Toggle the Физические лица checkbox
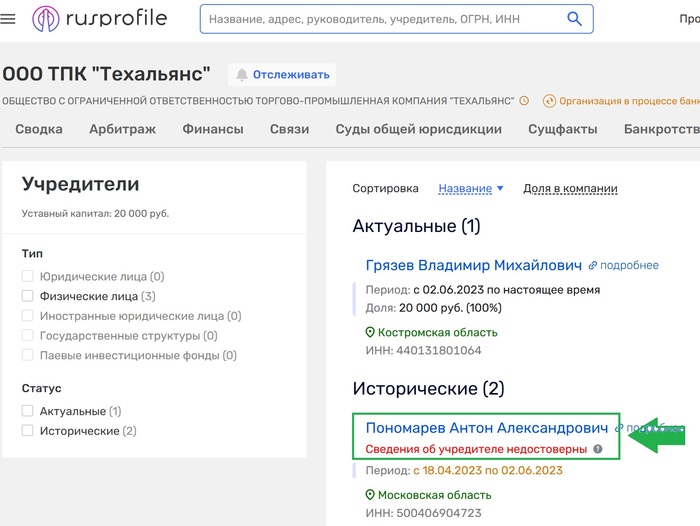This screenshot has width=700, height=526. 28,296
